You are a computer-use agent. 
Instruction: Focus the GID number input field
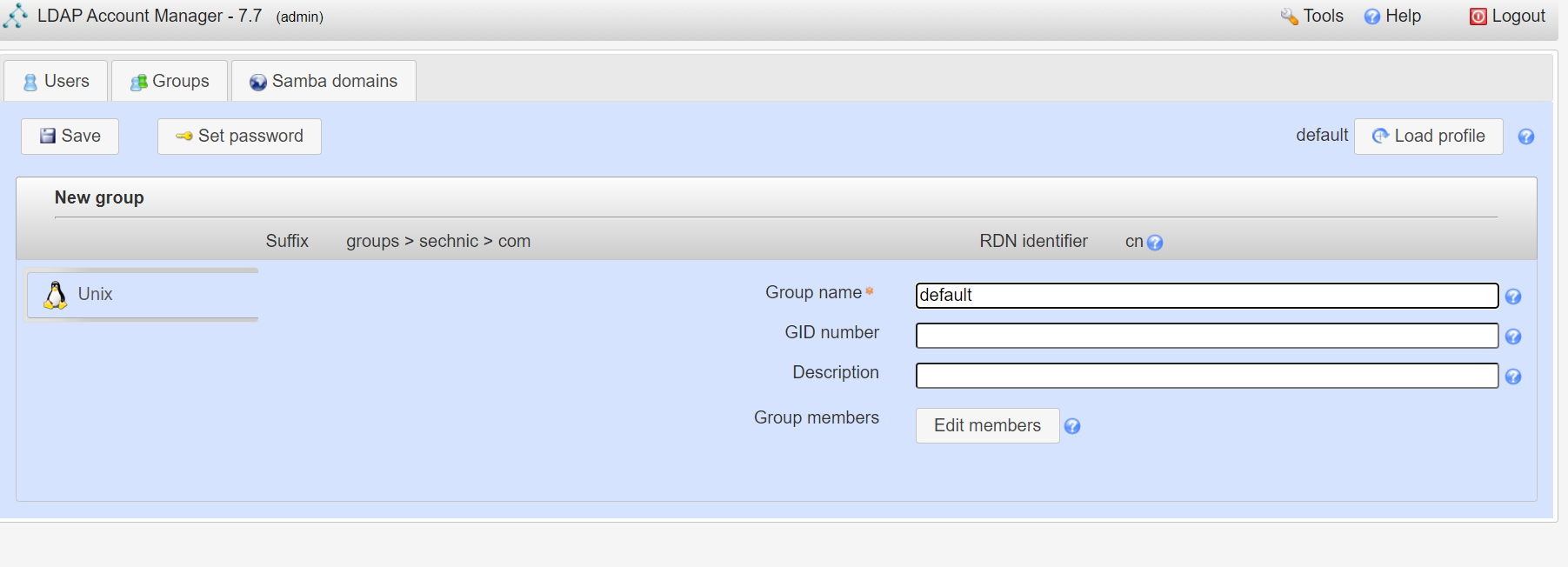click(1207, 336)
